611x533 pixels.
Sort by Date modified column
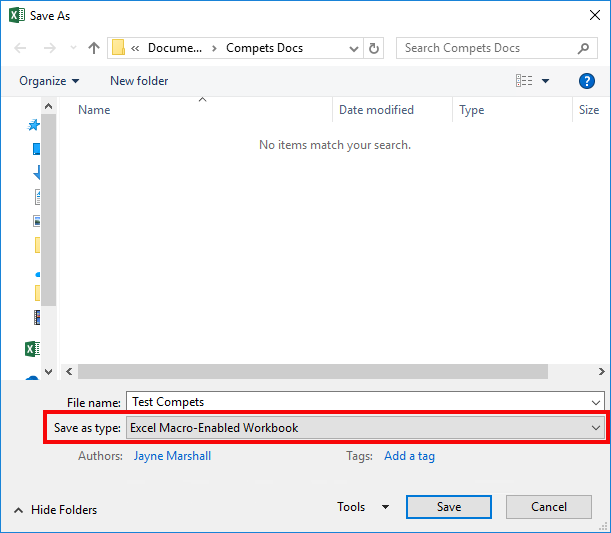click(x=376, y=110)
